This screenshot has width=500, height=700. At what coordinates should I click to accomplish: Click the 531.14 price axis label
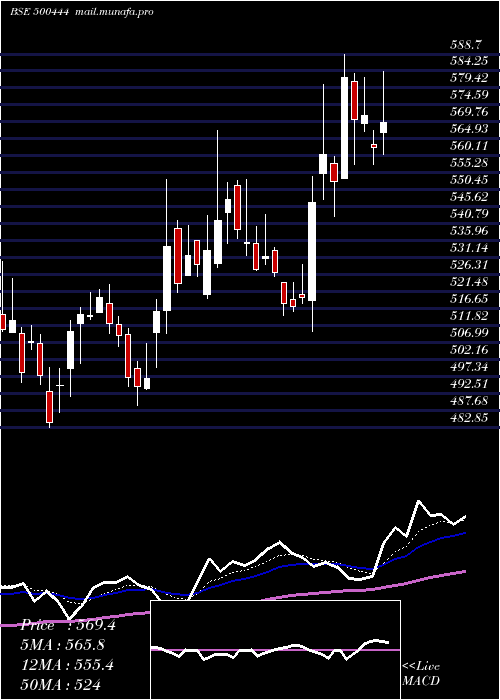[469, 248]
